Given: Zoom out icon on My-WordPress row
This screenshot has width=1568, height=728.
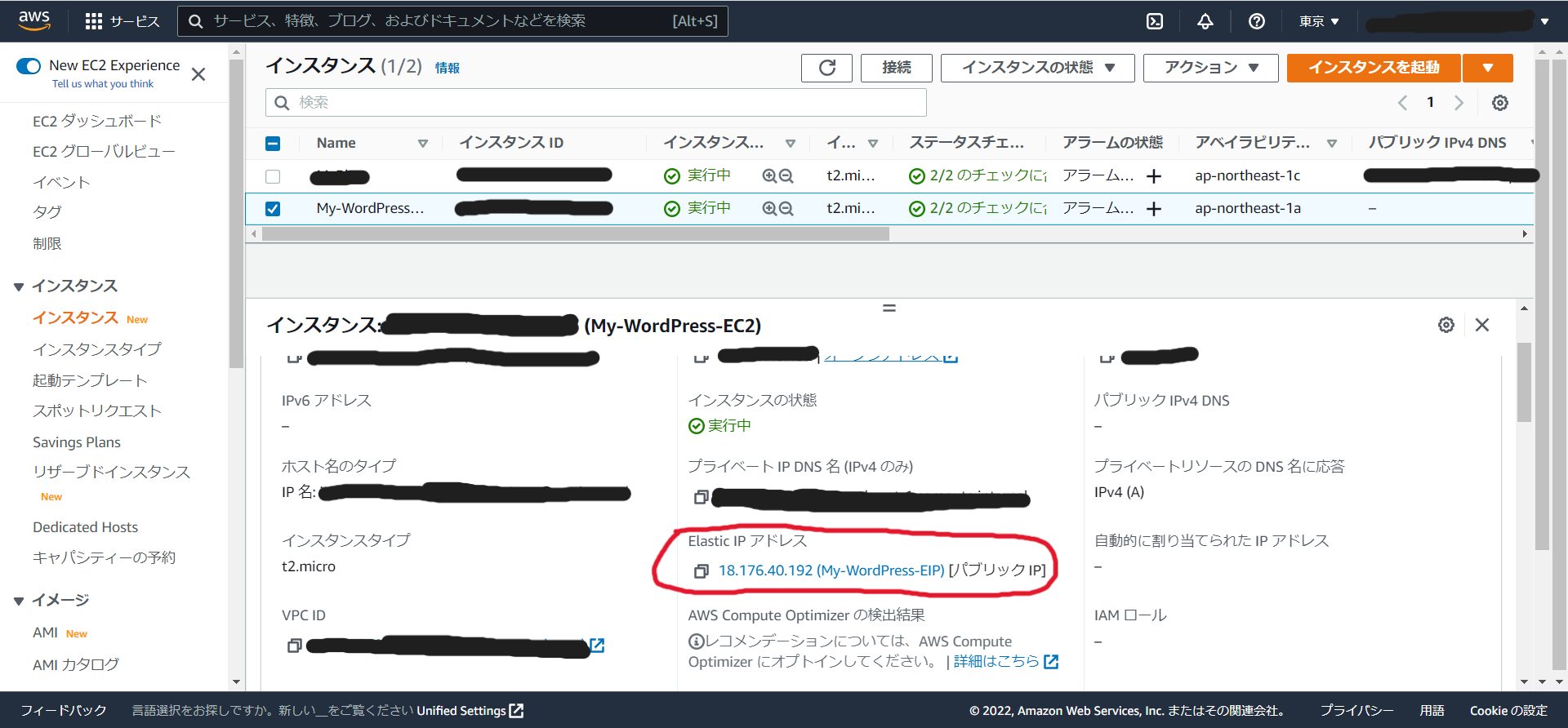Looking at the screenshot, I should pyautogui.click(x=786, y=208).
